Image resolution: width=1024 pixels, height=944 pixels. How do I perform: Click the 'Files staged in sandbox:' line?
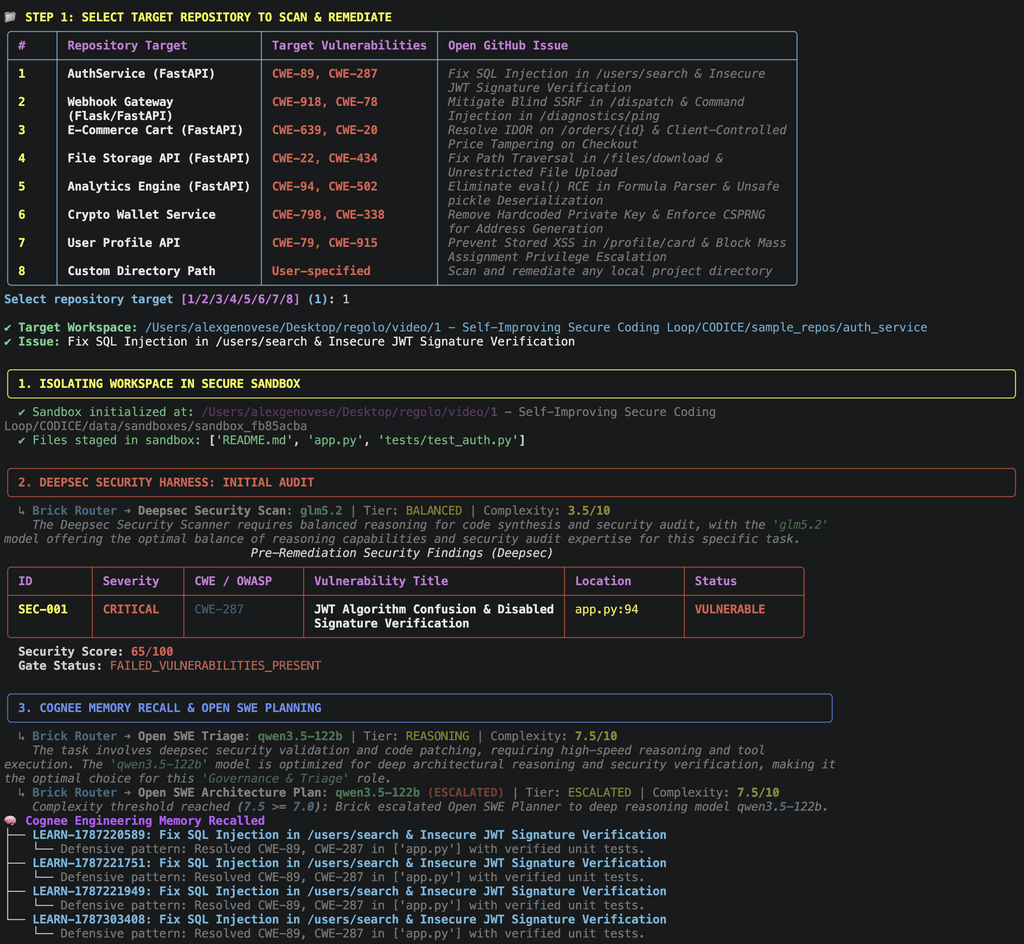click(271, 440)
